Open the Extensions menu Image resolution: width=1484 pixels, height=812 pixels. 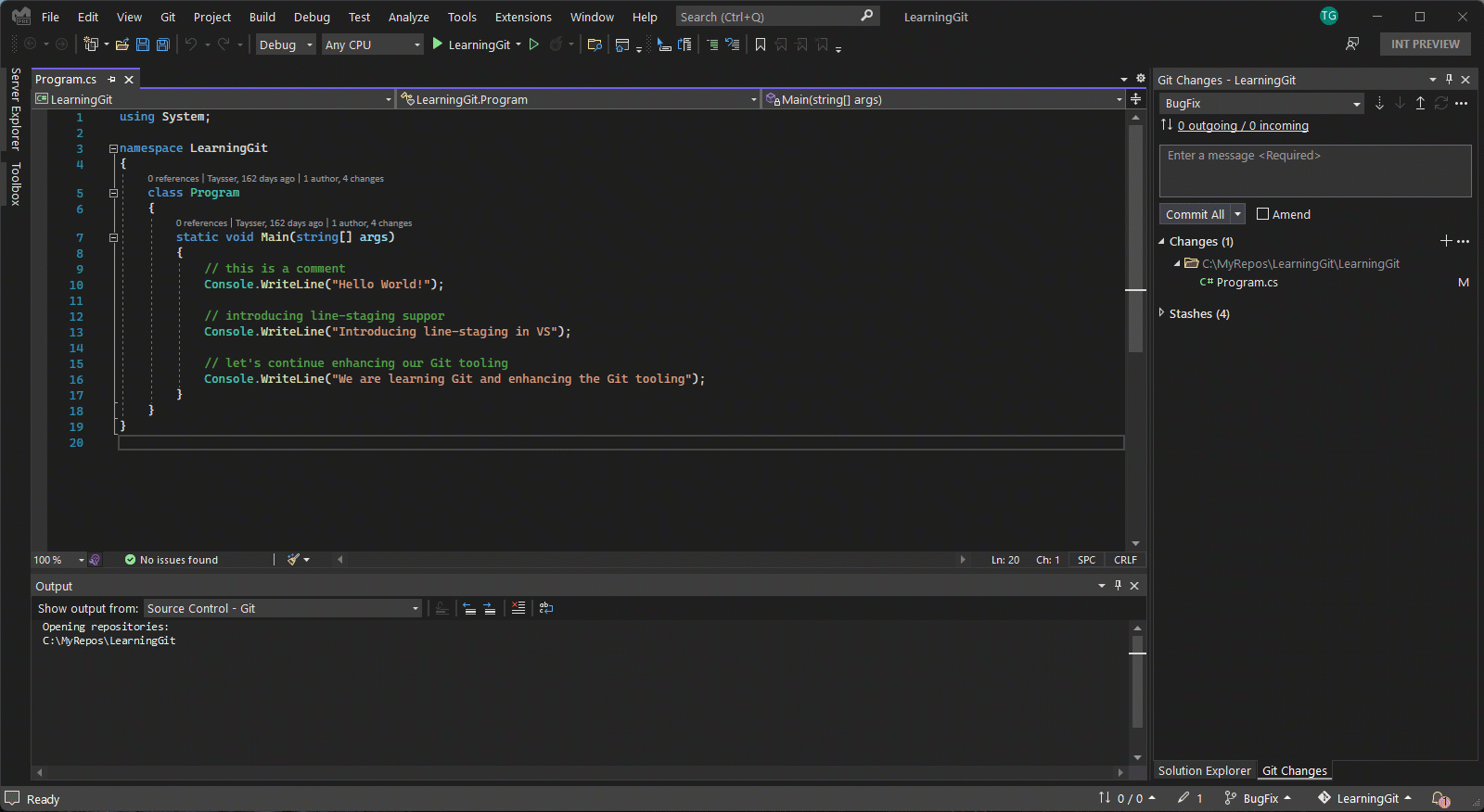(x=522, y=17)
